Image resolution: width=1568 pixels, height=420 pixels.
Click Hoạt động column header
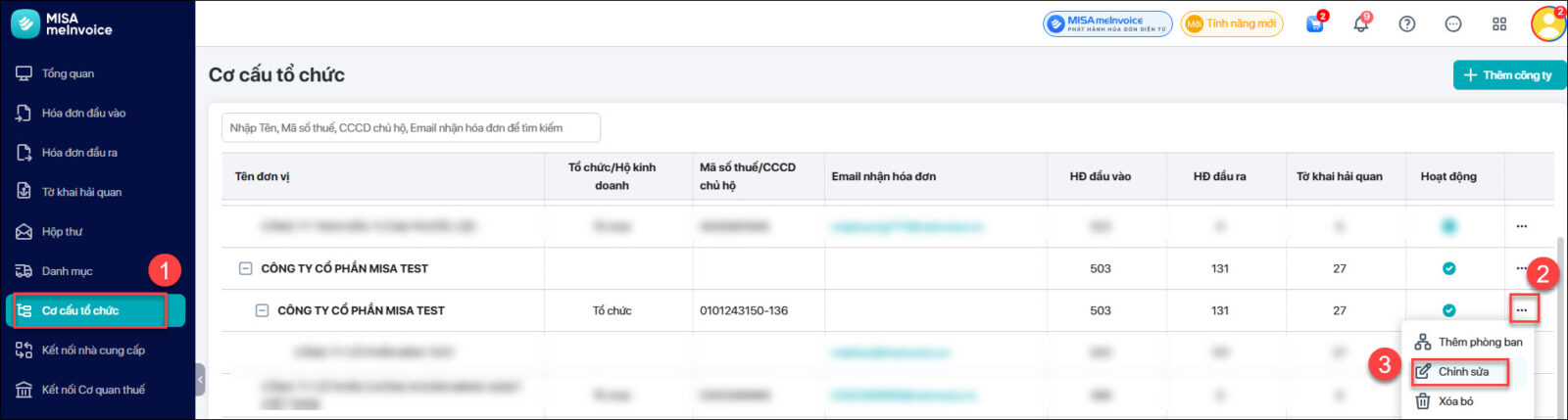tap(1448, 176)
